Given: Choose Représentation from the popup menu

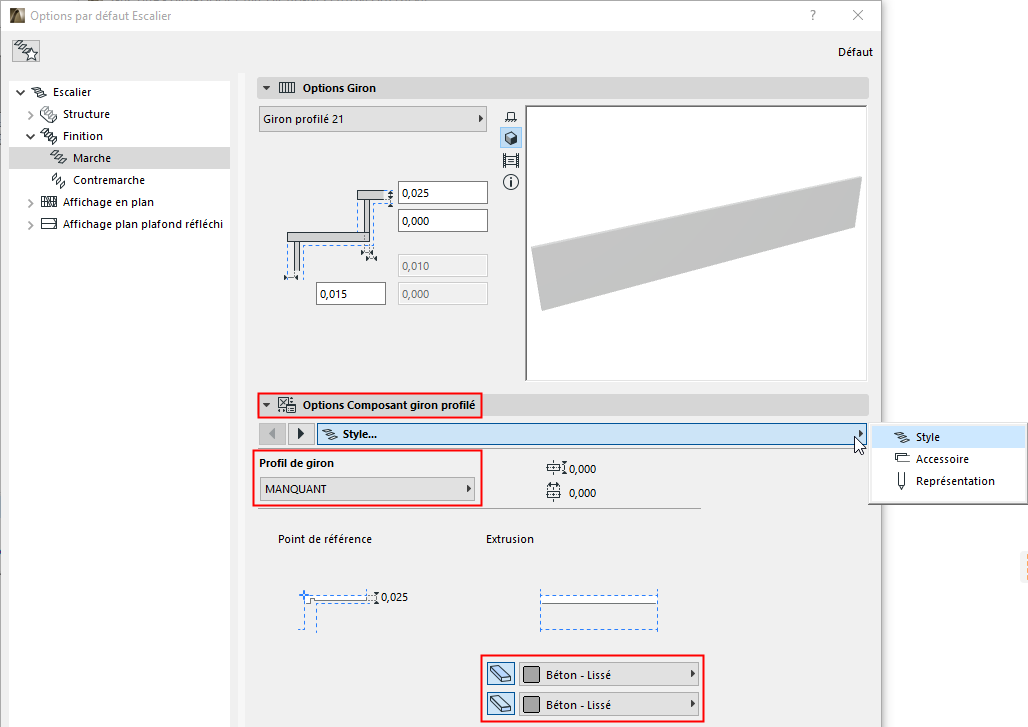Looking at the screenshot, I should (954, 481).
